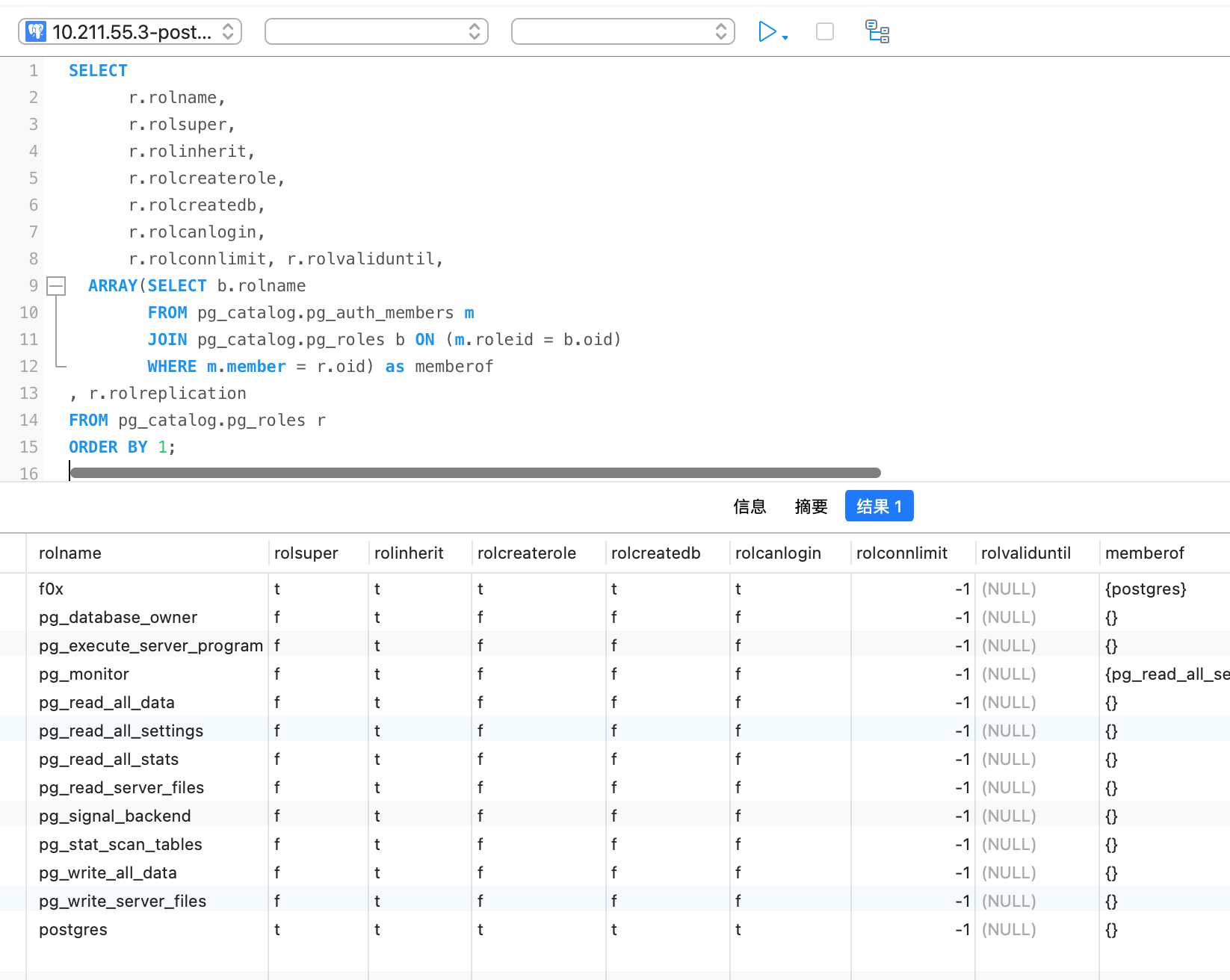This screenshot has height=980, width=1230.
Task: Click the stop query square button
Action: click(x=824, y=31)
